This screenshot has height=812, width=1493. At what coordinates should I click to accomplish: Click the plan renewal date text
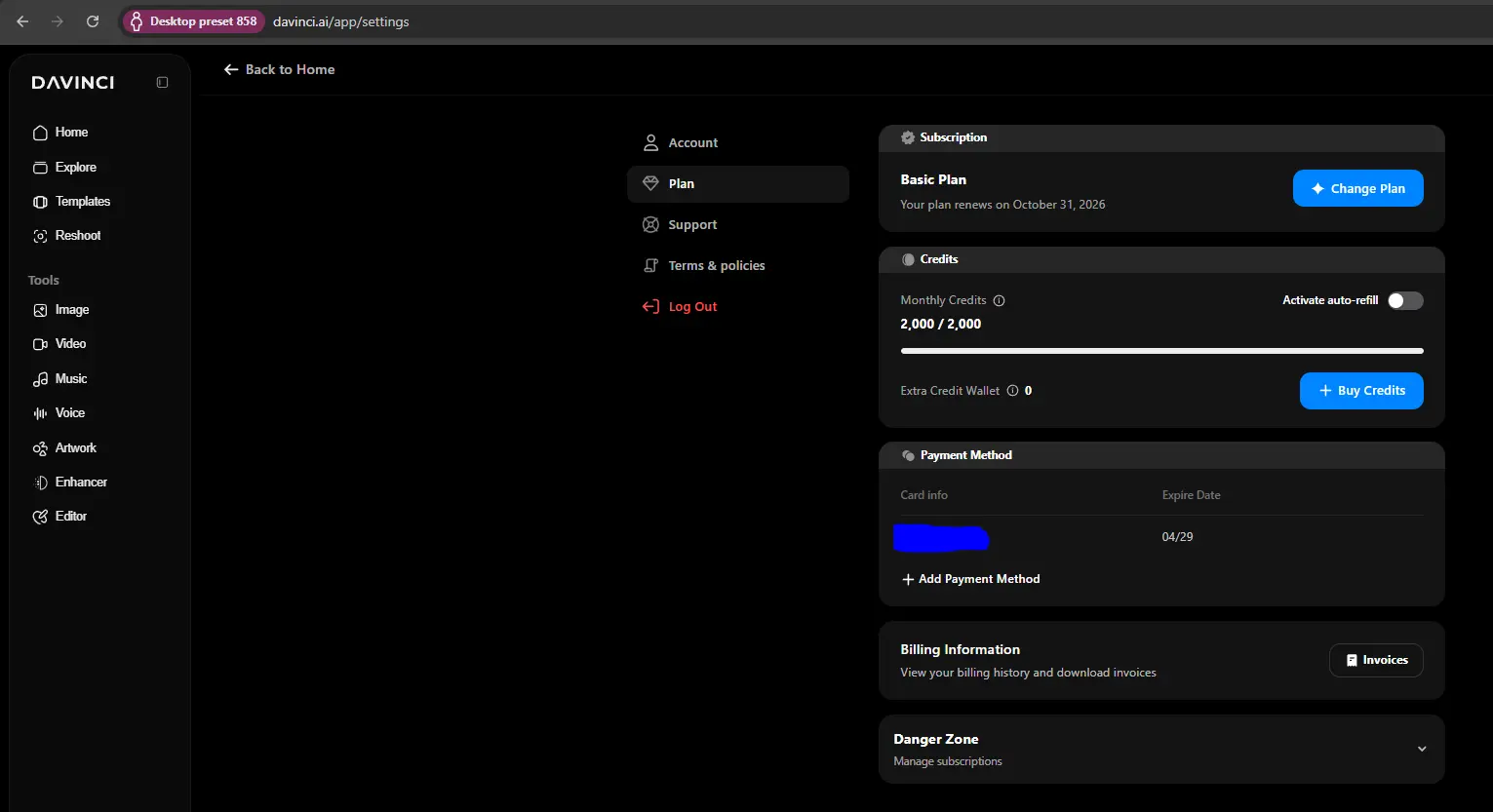click(1002, 205)
